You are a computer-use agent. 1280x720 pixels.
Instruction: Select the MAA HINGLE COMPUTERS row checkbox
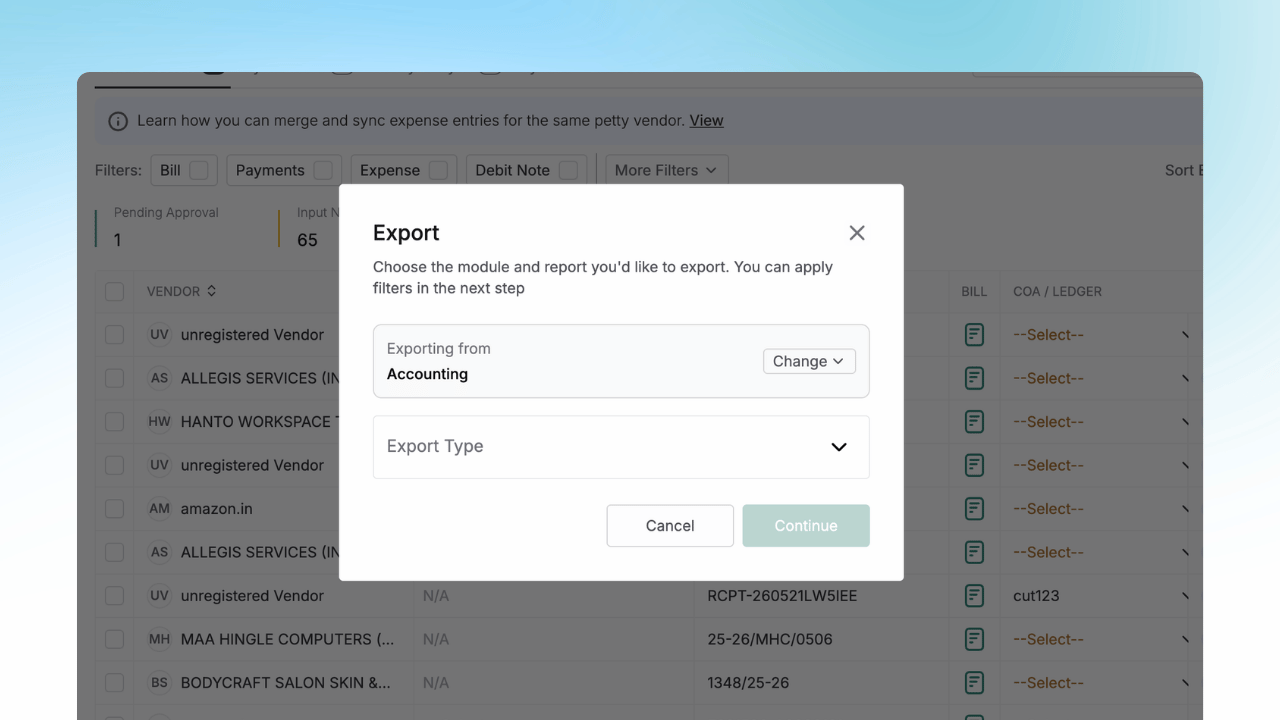(114, 639)
